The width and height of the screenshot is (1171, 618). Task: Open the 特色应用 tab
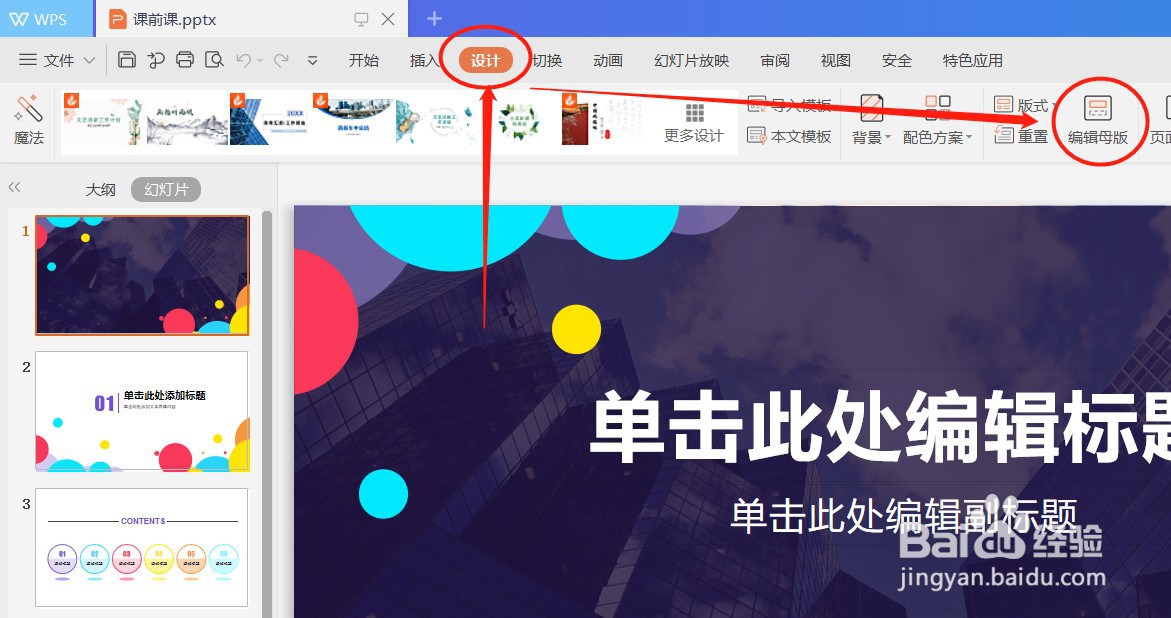pyautogui.click(x=972, y=60)
